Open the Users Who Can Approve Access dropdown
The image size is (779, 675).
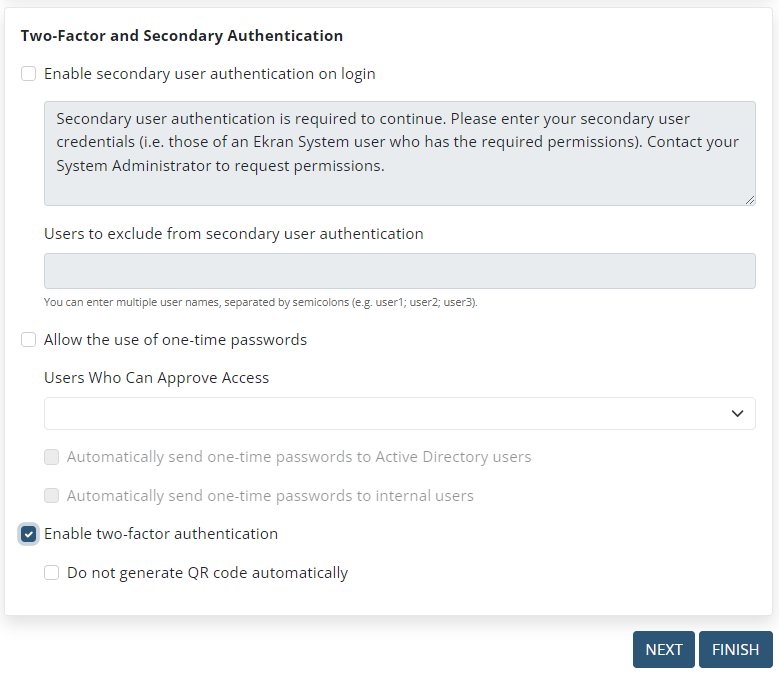click(399, 413)
